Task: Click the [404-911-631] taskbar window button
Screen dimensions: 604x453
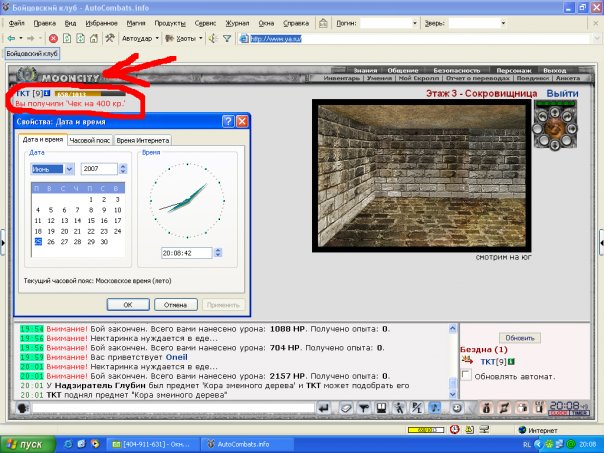Action: [x=153, y=445]
